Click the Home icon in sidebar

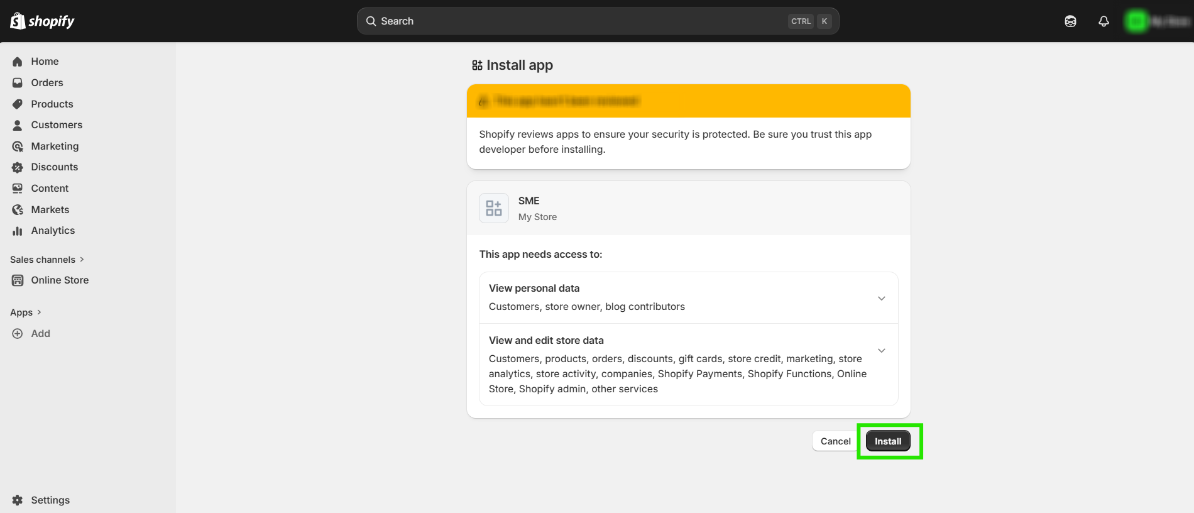[17, 62]
